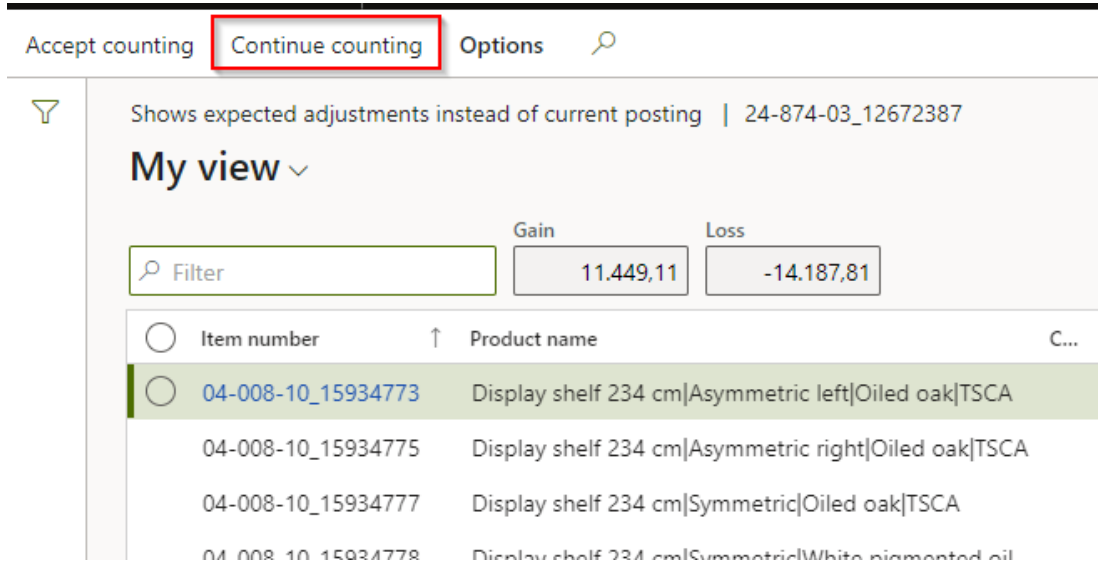This screenshot has width=1105, height=570.
Task: Open item link 04-008-10_15934773
Action: 310,393
